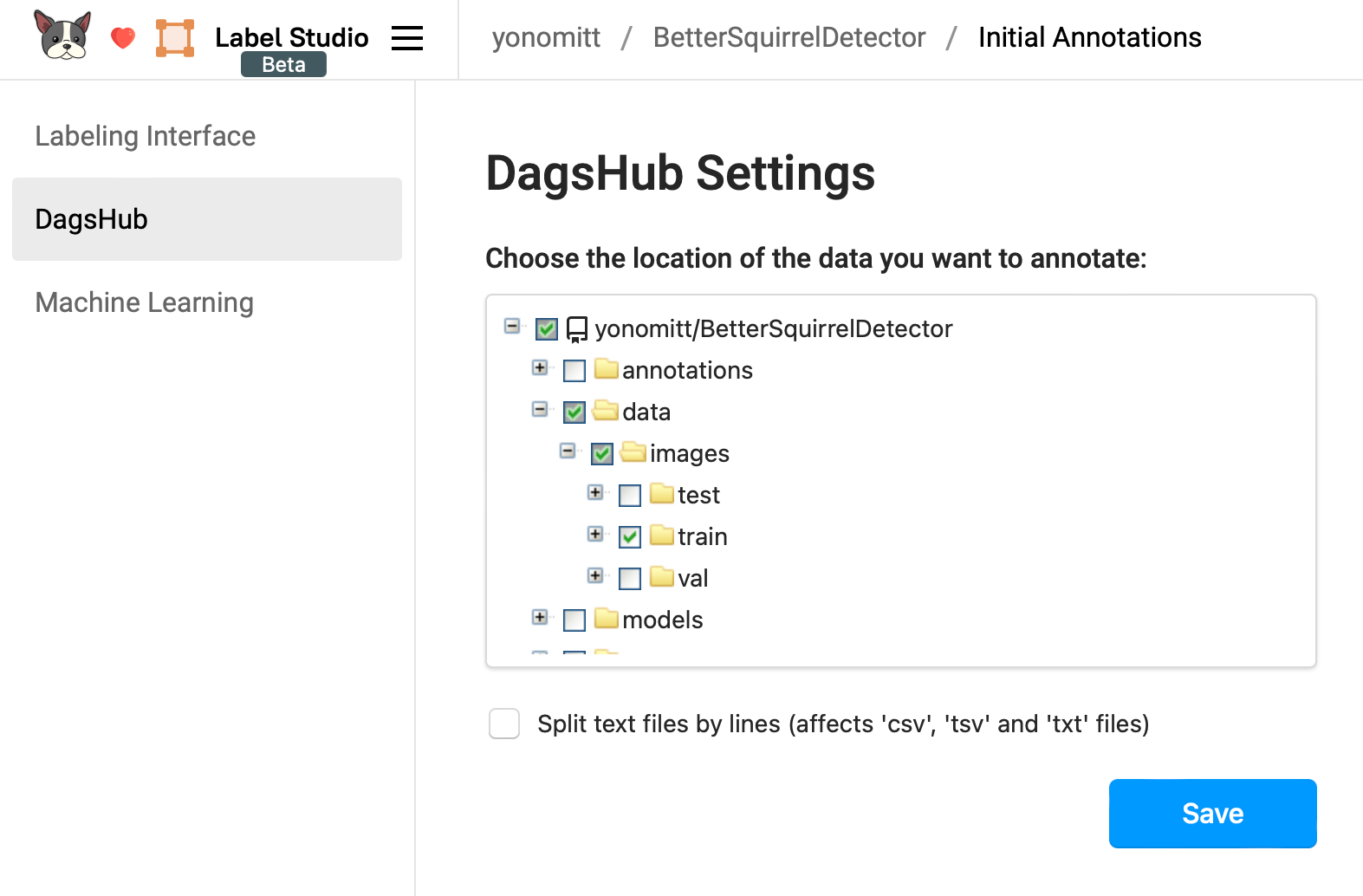Click the models folder icon

click(607, 619)
